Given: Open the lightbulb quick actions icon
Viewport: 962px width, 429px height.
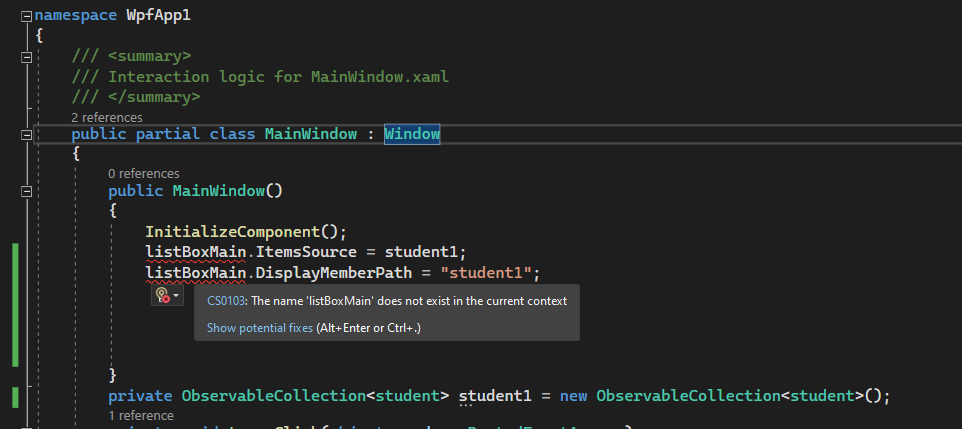Looking at the screenshot, I should click(x=163, y=296).
